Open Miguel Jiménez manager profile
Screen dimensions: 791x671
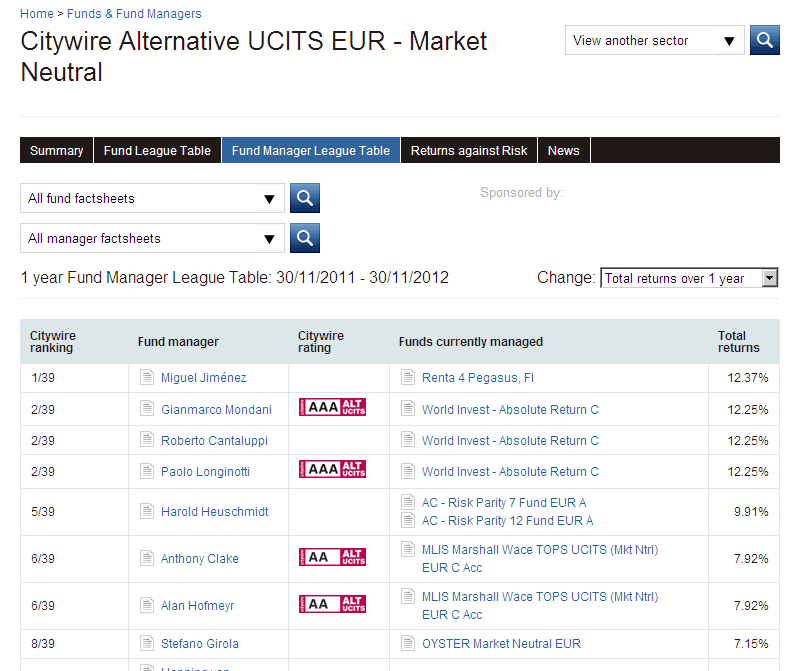pos(204,377)
